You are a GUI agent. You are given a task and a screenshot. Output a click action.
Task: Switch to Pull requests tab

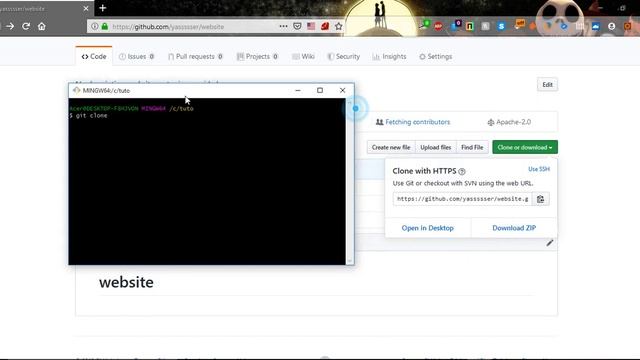click(x=195, y=56)
